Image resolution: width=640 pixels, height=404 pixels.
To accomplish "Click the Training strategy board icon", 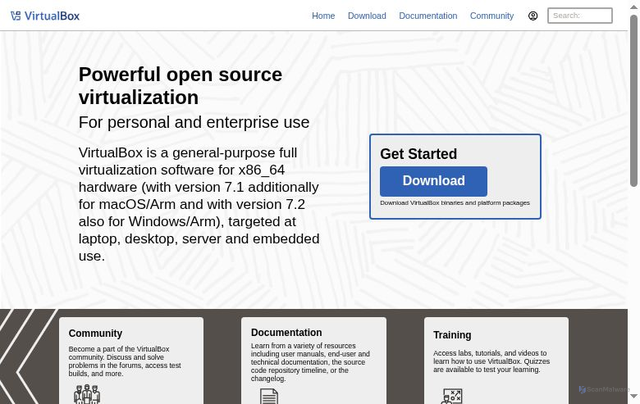I will 452,396.
